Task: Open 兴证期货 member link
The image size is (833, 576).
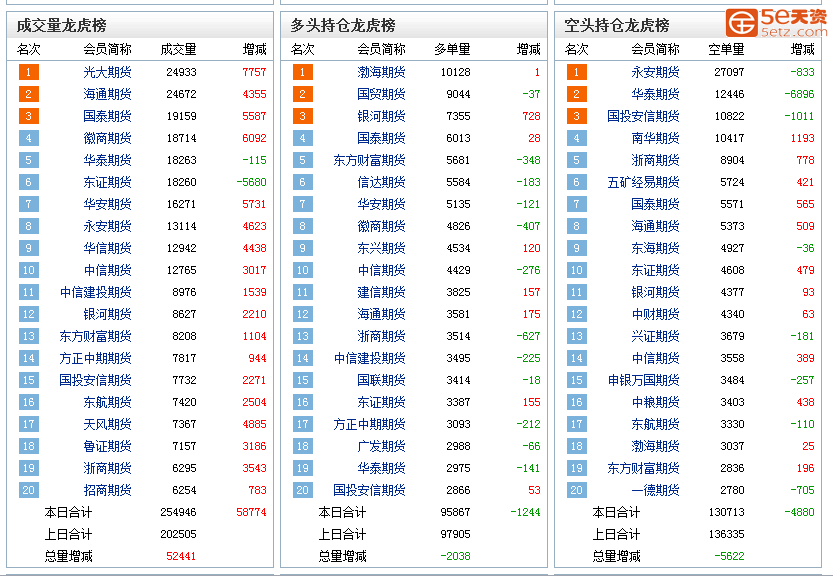Action: click(x=656, y=336)
